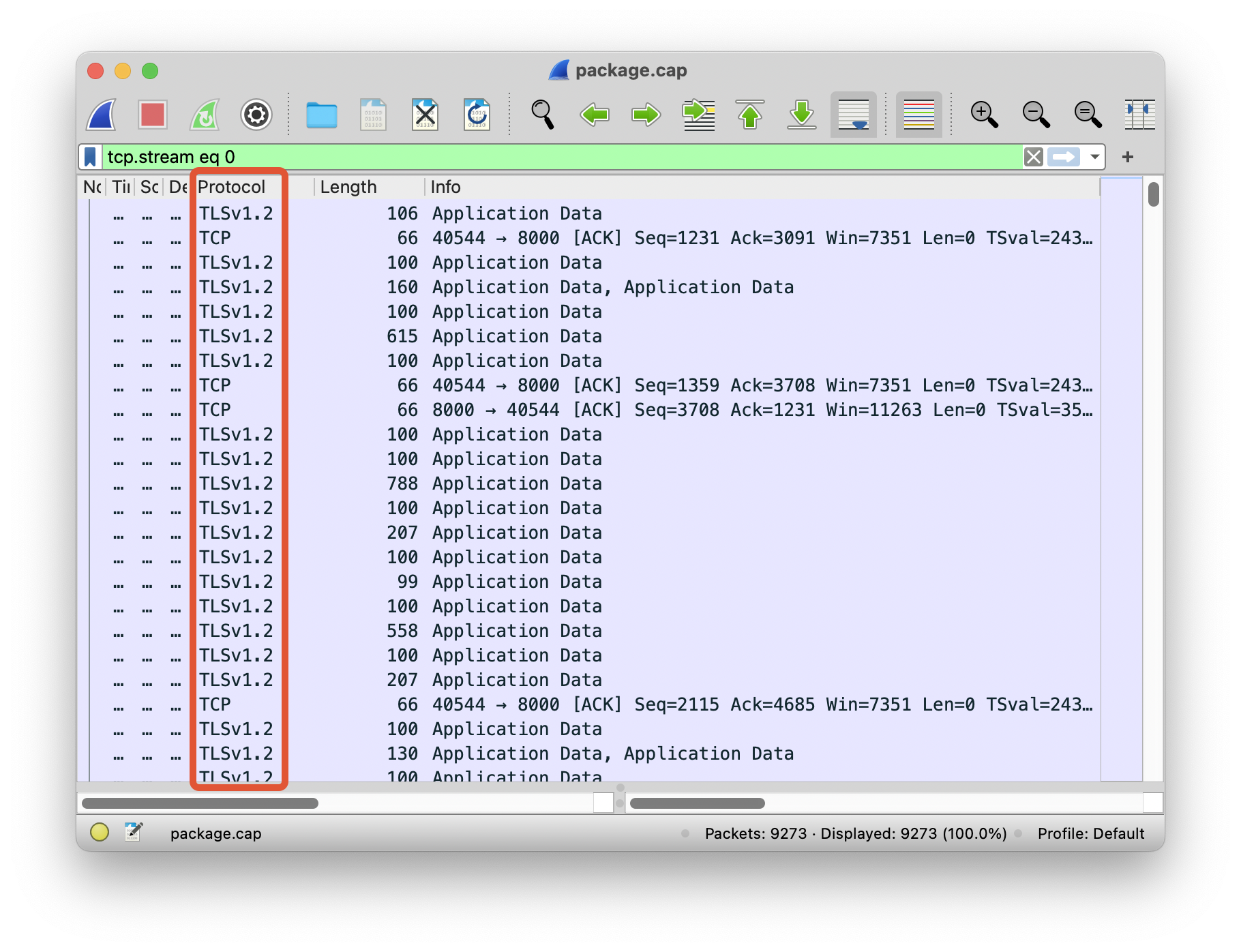Clear the display filter with the X button
This screenshot has height=952, width=1241.
pos(1033,157)
